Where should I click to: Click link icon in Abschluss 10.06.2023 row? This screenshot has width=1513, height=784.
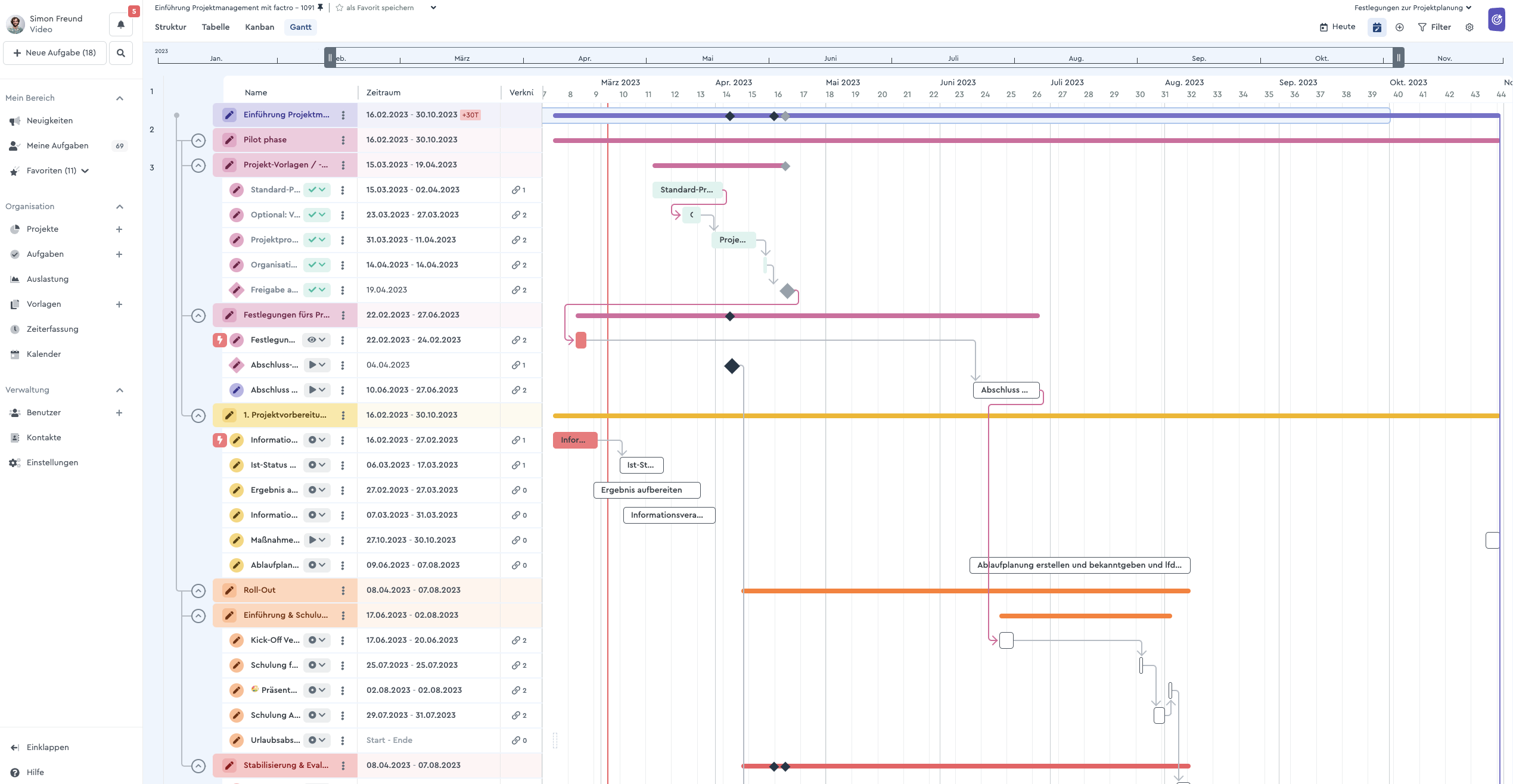515,390
